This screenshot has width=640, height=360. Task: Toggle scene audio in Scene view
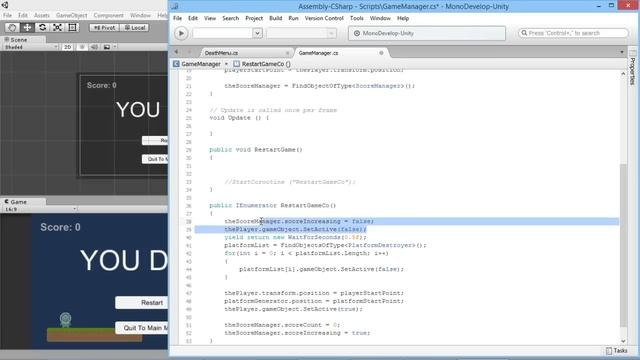pos(94,47)
